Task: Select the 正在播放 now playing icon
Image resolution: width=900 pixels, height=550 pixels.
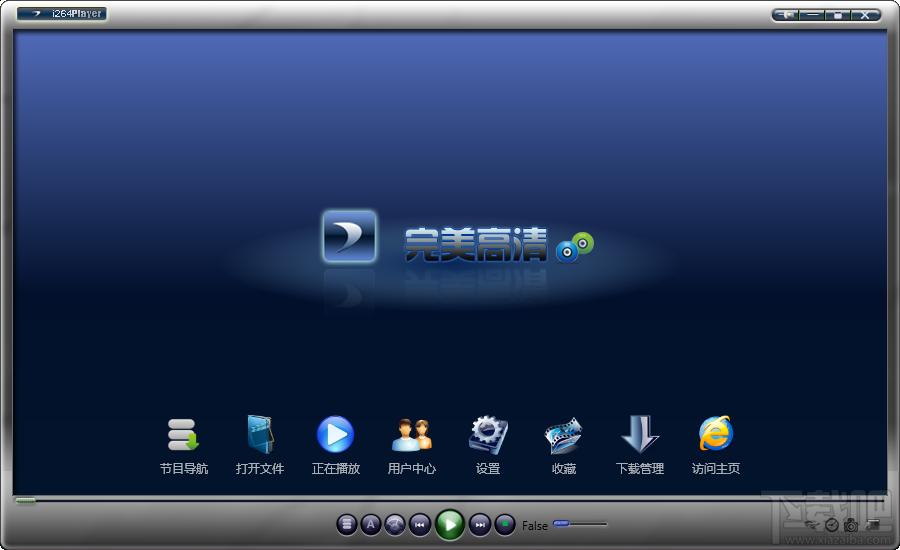Action: [x=335, y=434]
